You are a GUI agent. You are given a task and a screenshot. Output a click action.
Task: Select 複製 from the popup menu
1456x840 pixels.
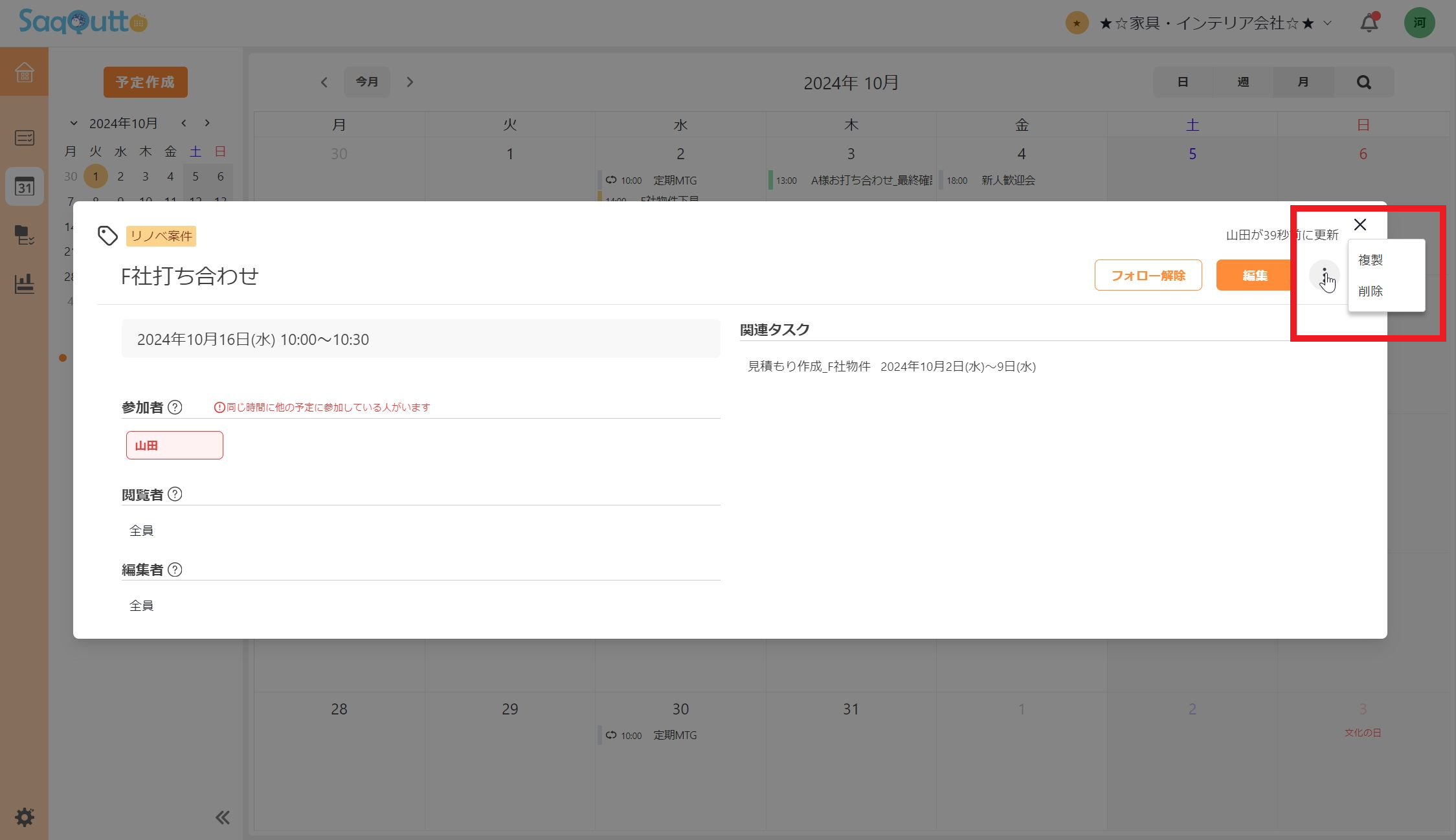[1371, 260]
